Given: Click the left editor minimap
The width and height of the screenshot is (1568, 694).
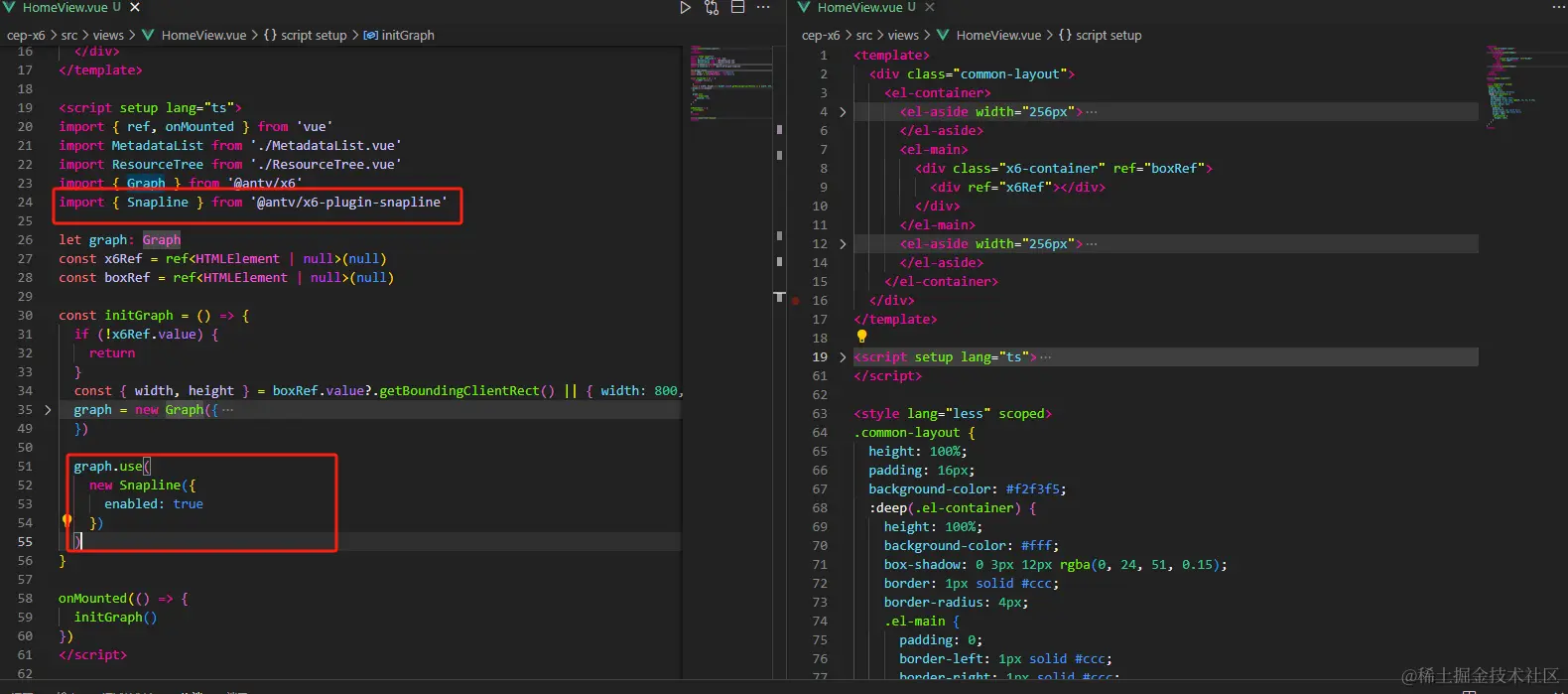Looking at the screenshot, I should [x=730, y=83].
